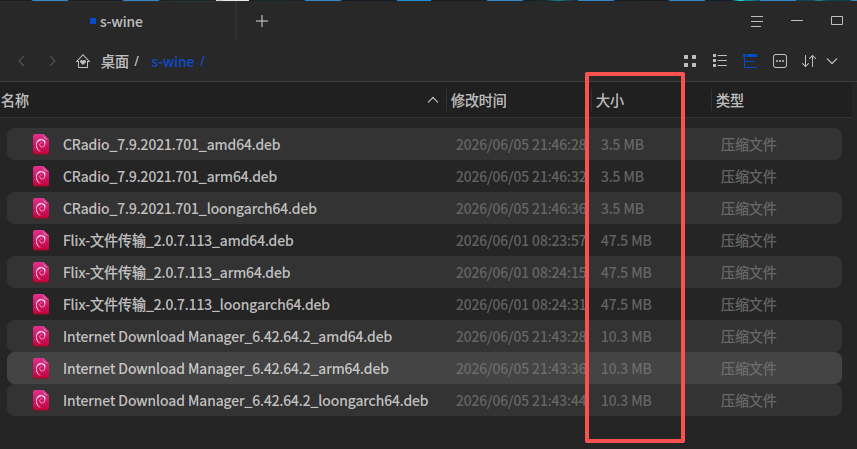This screenshot has width=857, height=449.
Task: Open the sort order button
Action: point(809,61)
